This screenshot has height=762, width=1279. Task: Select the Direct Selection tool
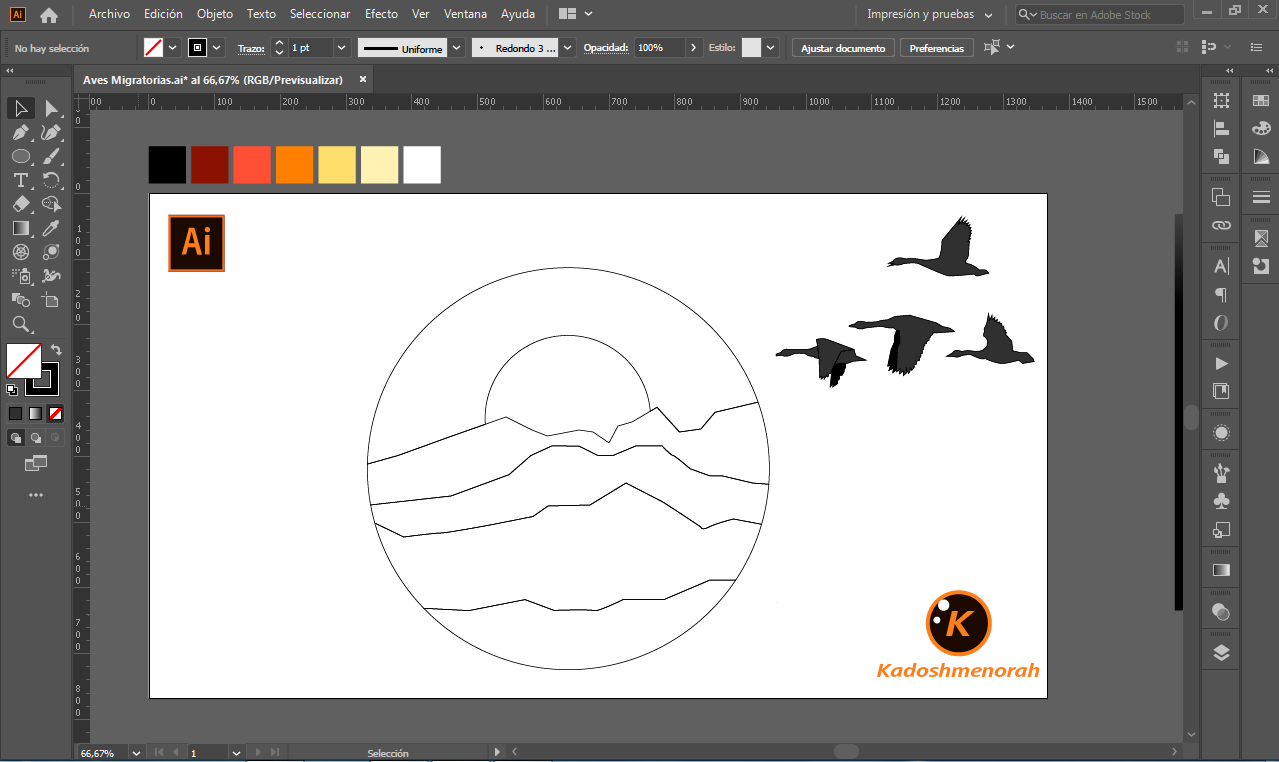point(51,108)
